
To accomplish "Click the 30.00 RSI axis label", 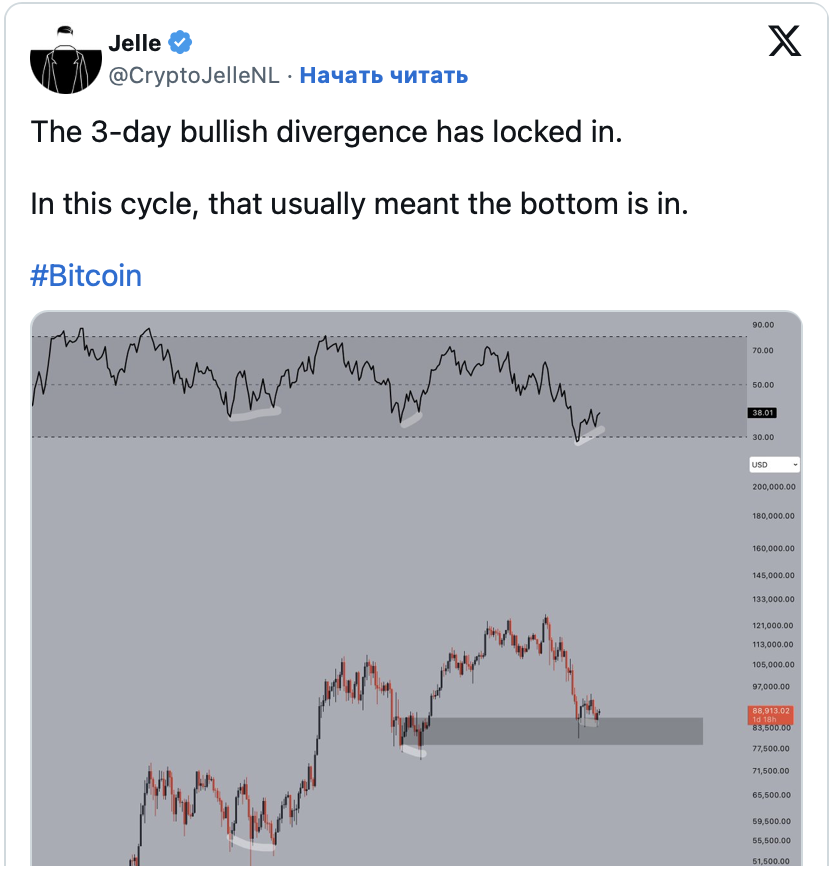I will pos(763,437).
